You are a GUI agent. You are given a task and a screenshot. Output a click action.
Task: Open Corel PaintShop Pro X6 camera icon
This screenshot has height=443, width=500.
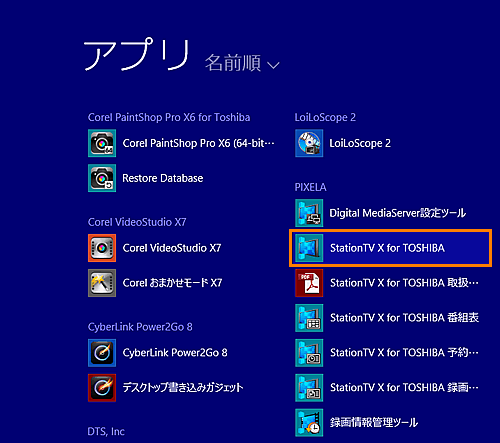point(102,143)
